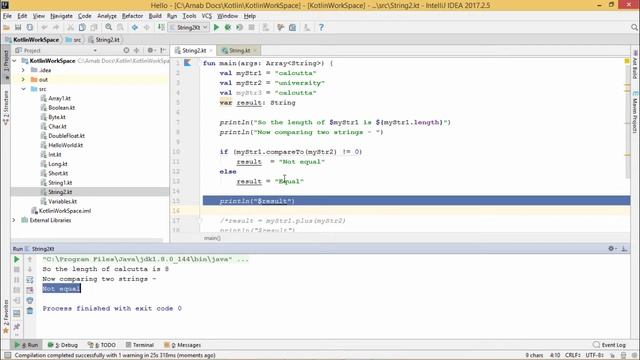Expand the .idea folder
This screenshot has width=640, height=360.
(23, 70)
